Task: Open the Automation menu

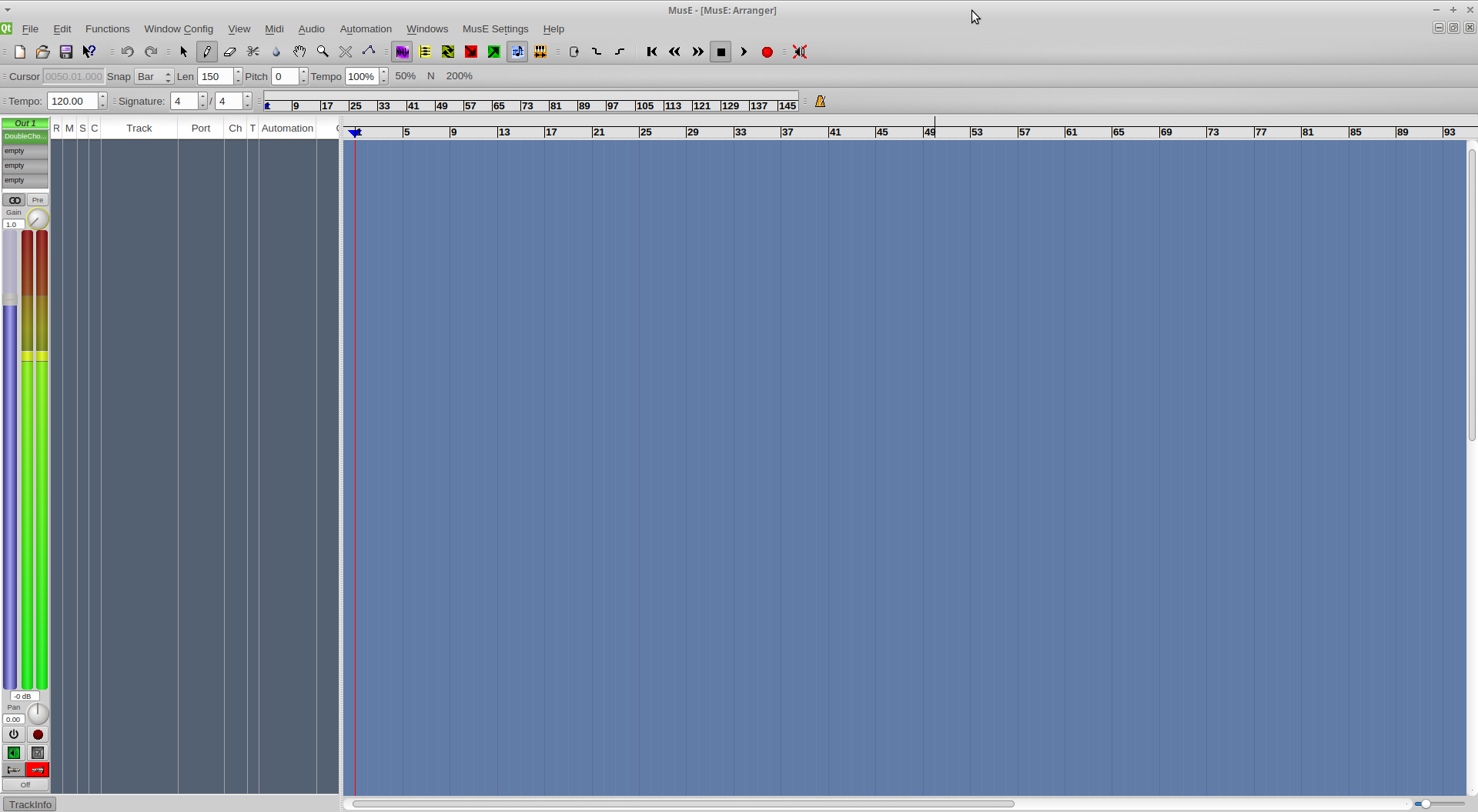Action: pos(366,28)
